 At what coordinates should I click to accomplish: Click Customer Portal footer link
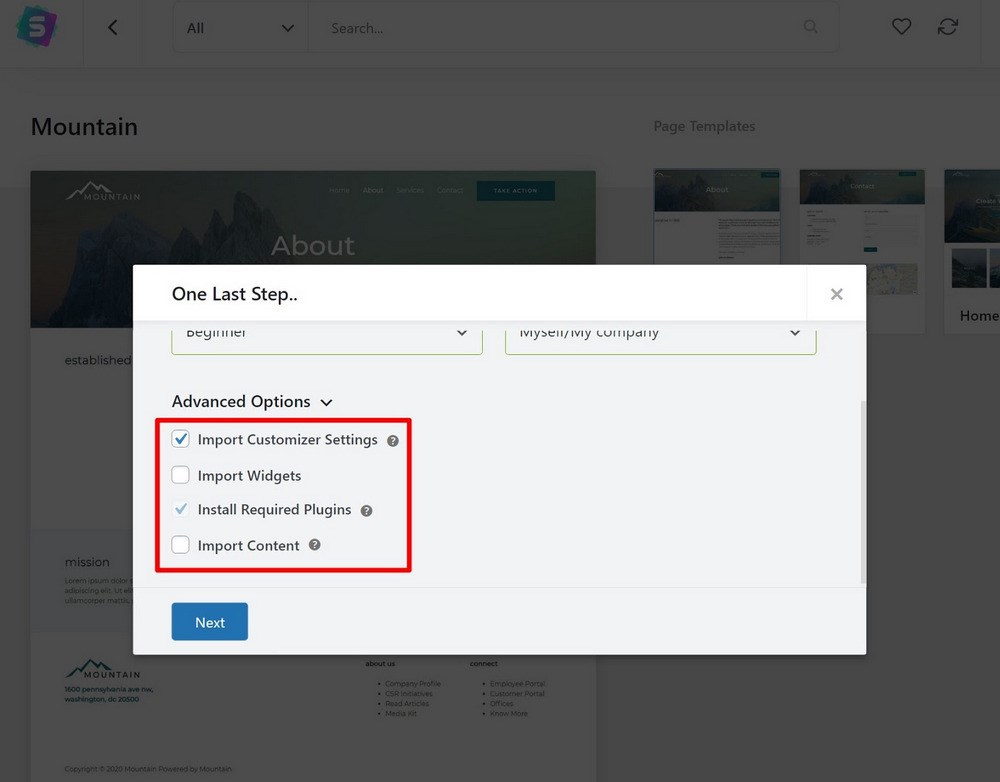pos(517,694)
